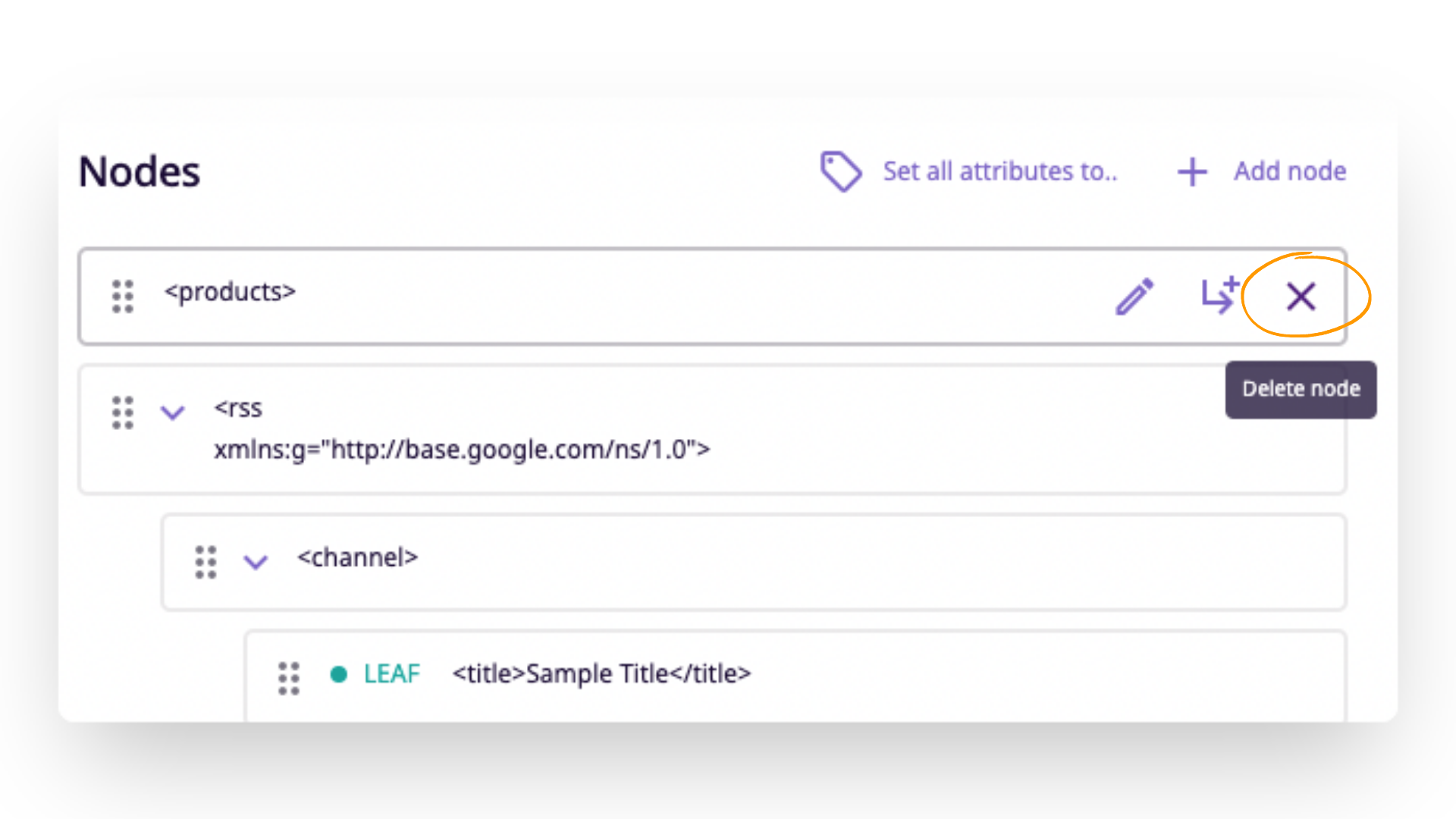Click the LEAF label on the title node
Screen dimensions: 1456x819
pyautogui.click(x=391, y=673)
